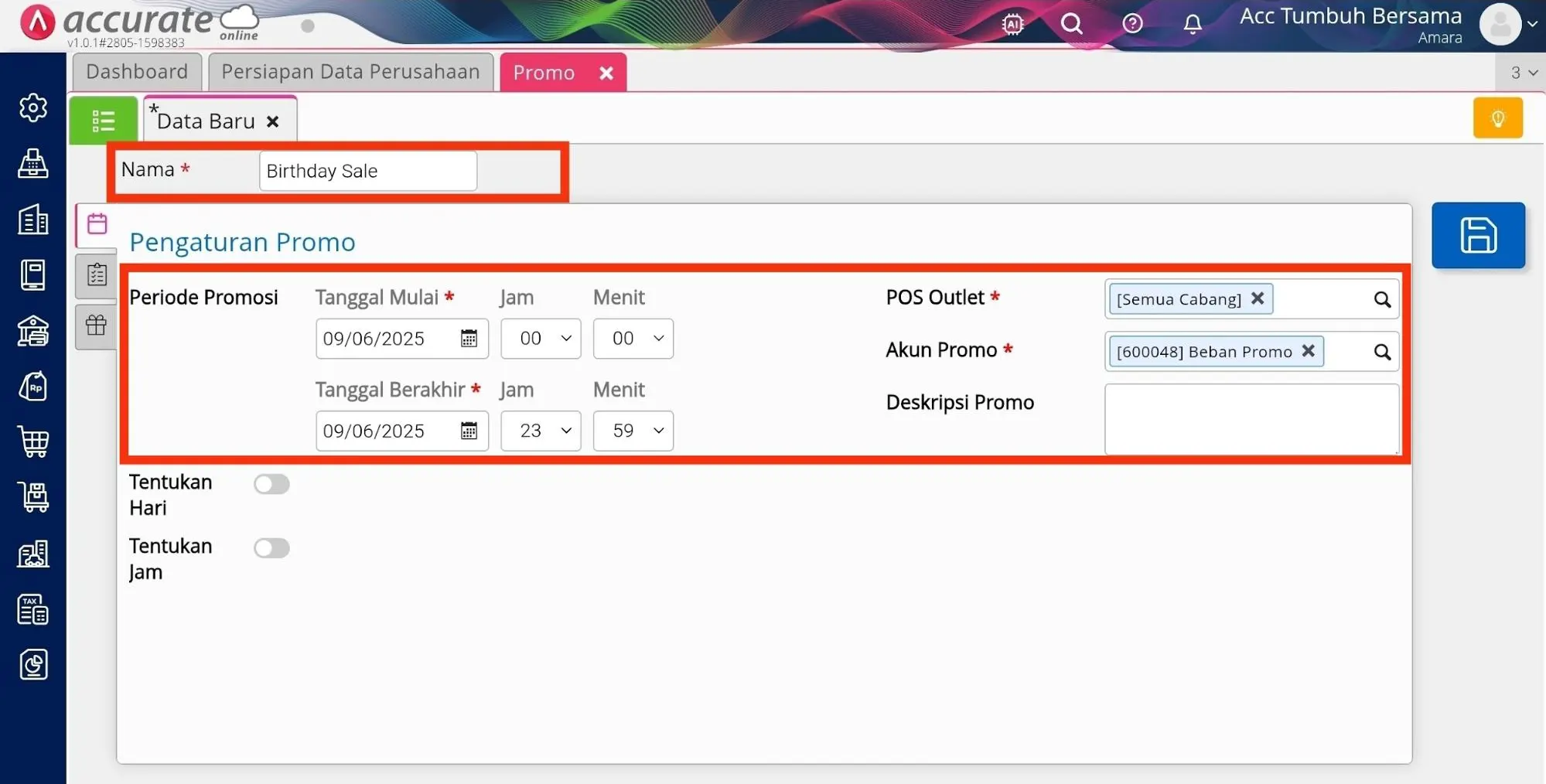
Task: Click the Tanggal Mulai date field
Action: point(402,339)
